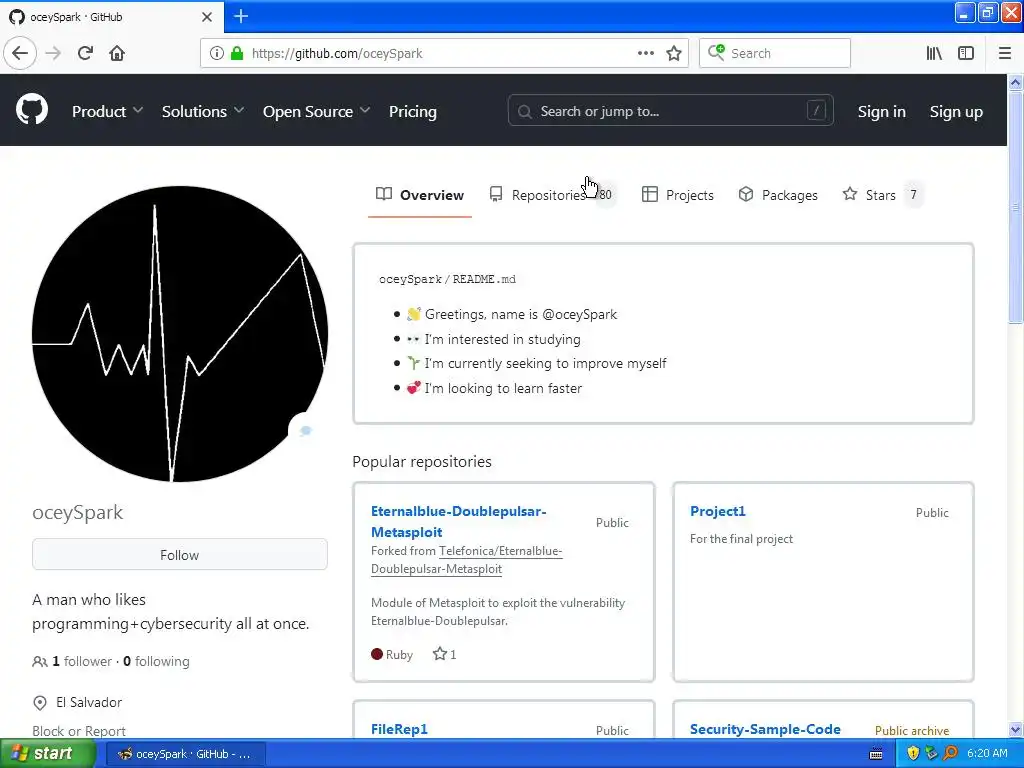Screen dimensions: 1024x768
Task: Open the FileRep1 repository
Action: coord(399,729)
